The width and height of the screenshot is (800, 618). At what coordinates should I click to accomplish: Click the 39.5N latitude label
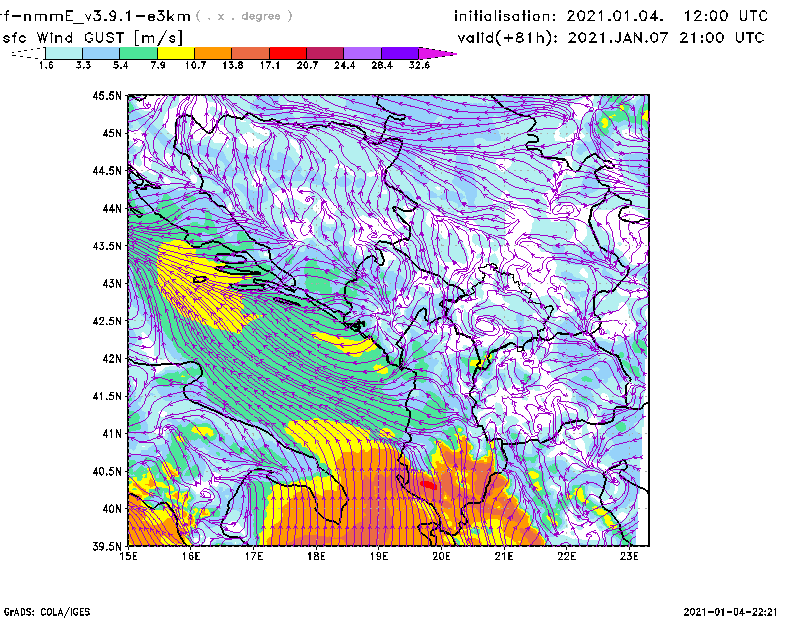107,546
